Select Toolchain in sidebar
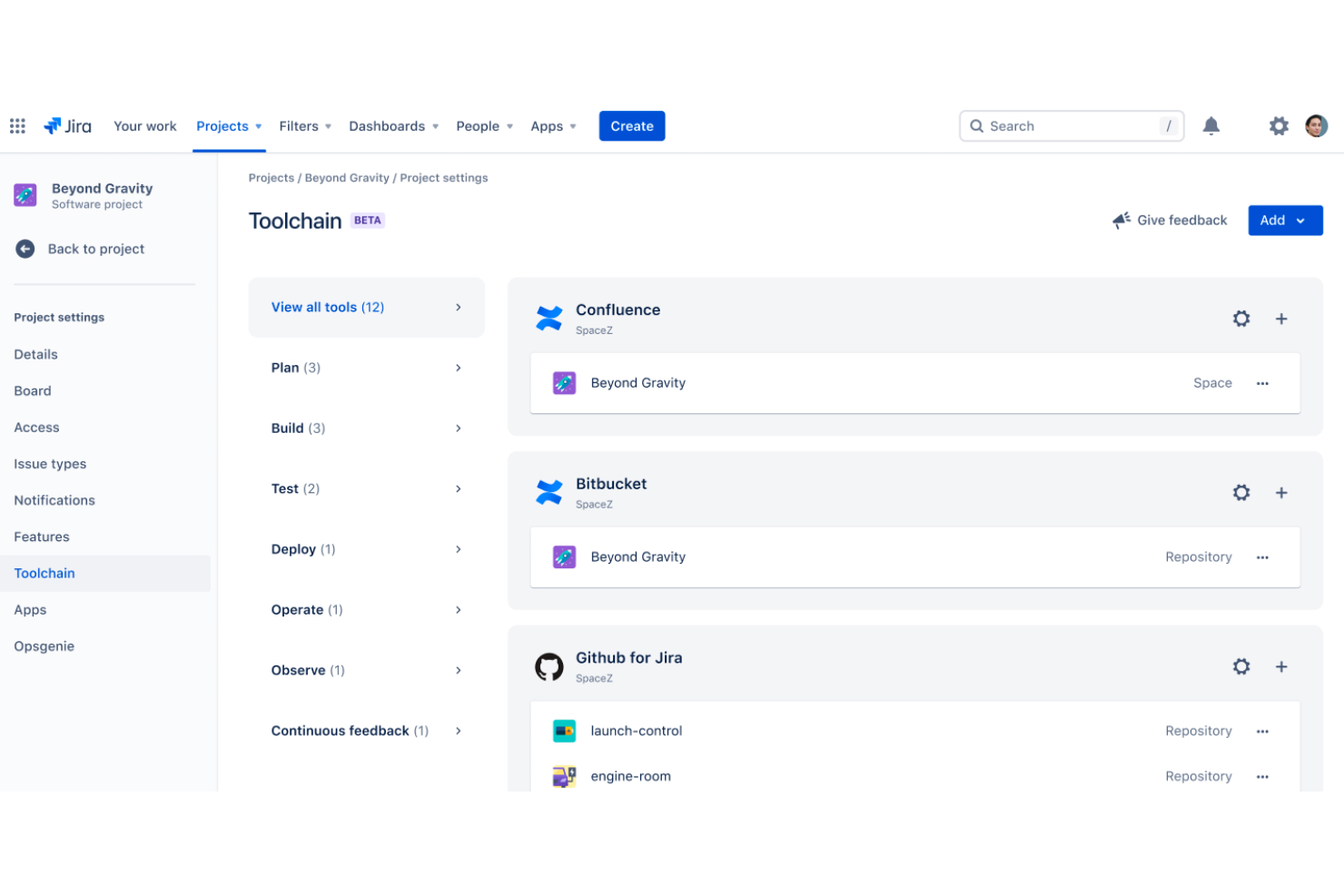1344x896 pixels. tap(105, 573)
